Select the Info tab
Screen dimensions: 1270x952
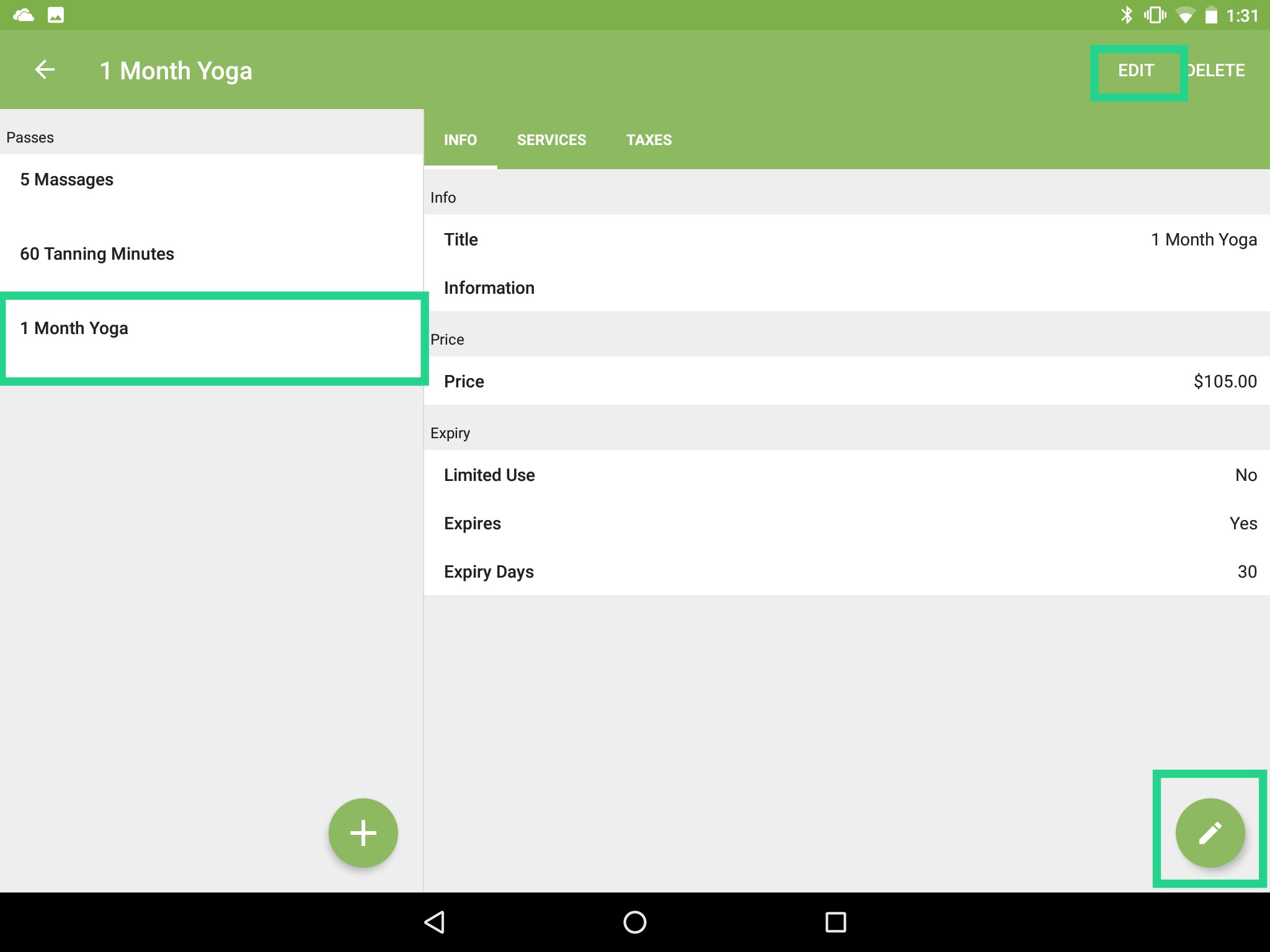click(x=460, y=140)
